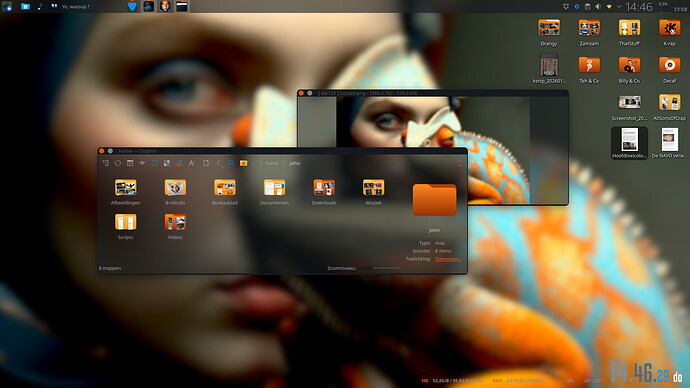690x388 pixels.
Task: Open the Afbeeldingen folder in Dolphin
Action: pos(125,192)
